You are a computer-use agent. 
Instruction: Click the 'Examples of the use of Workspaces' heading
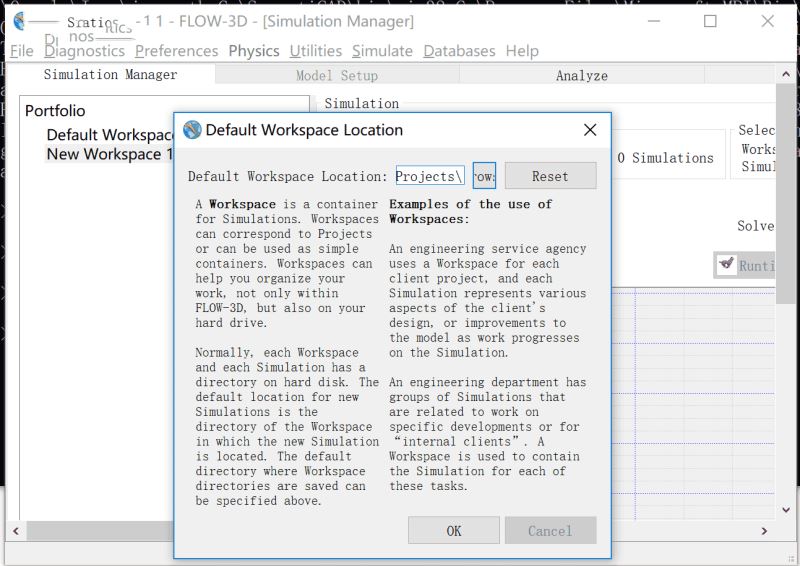click(x=470, y=211)
